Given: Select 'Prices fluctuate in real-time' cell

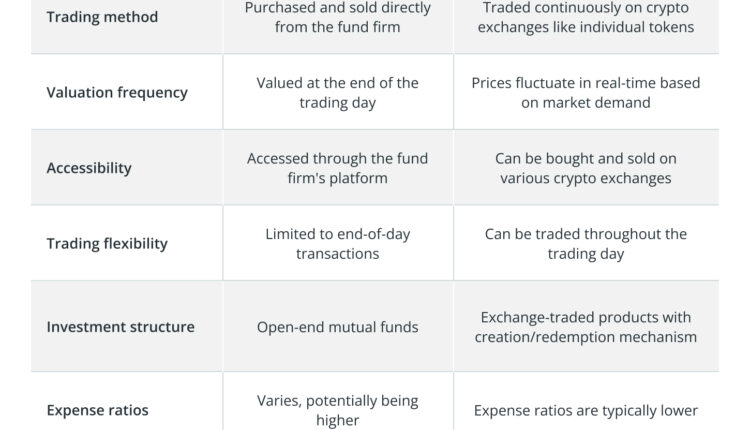Looking at the screenshot, I should coord(586,92).
